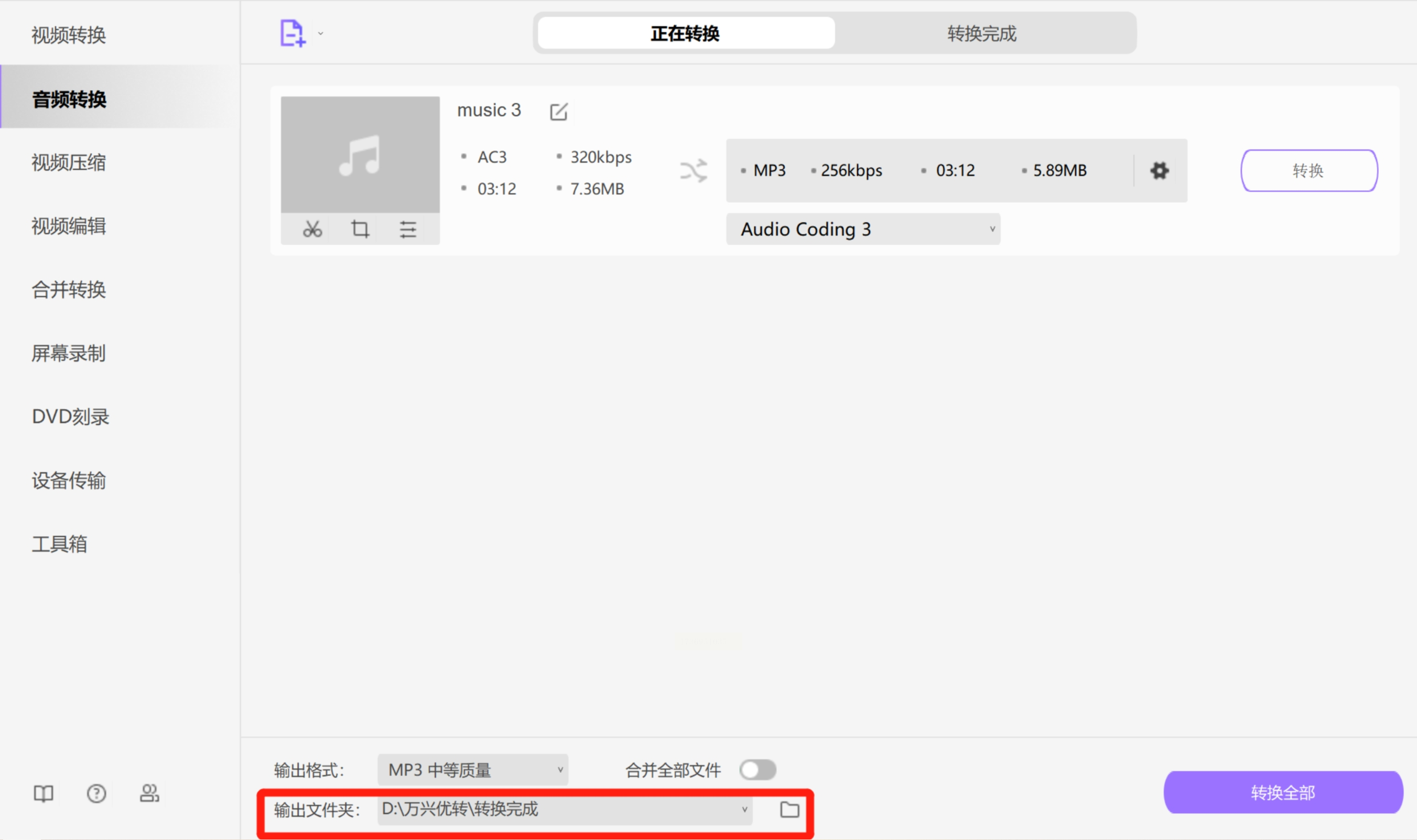Open the output folder icon
Viewport: 1417px width, 840px height.
click(791, 810)
